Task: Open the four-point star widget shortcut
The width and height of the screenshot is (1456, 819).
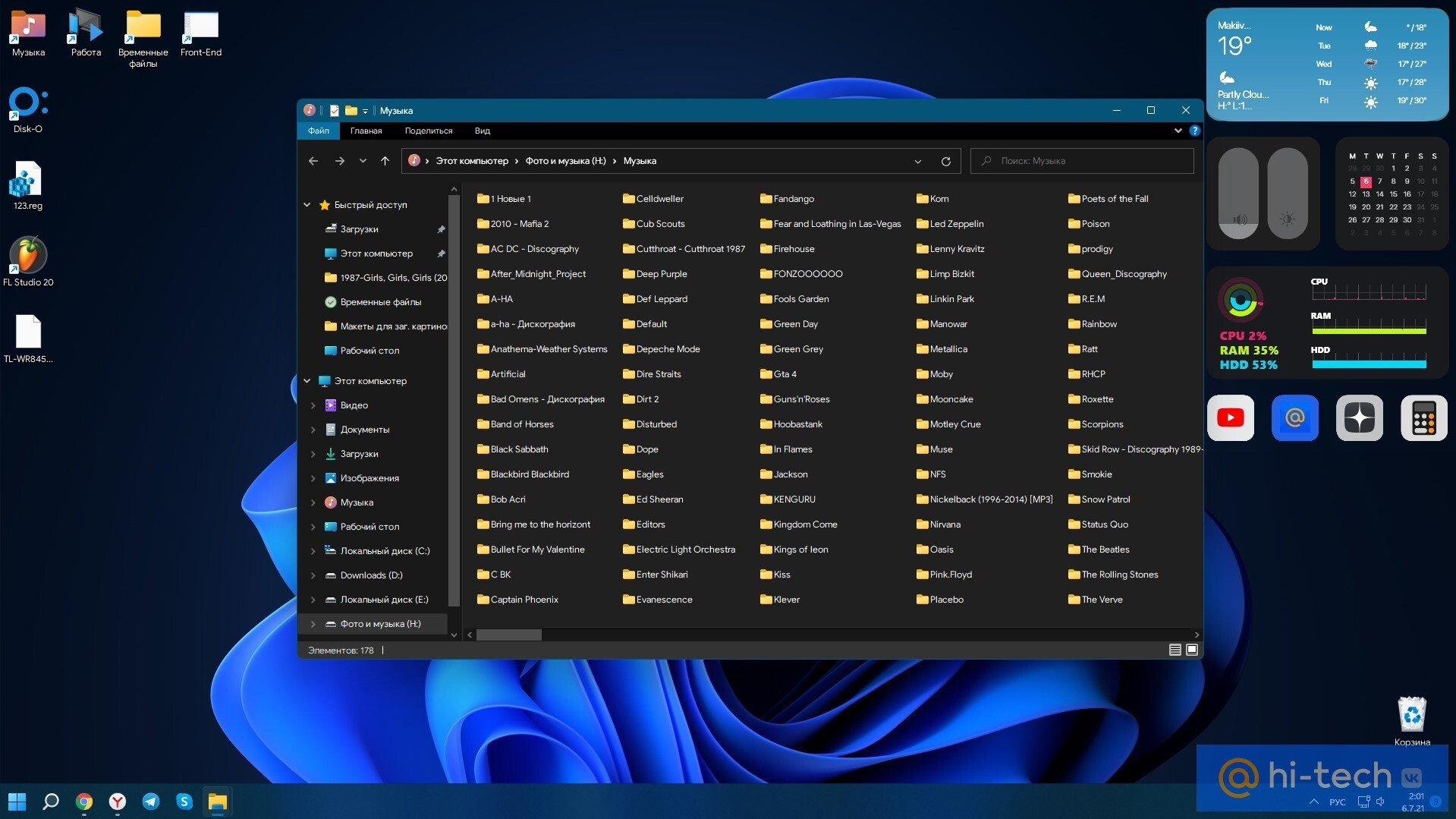Action: click(1359, 417)
